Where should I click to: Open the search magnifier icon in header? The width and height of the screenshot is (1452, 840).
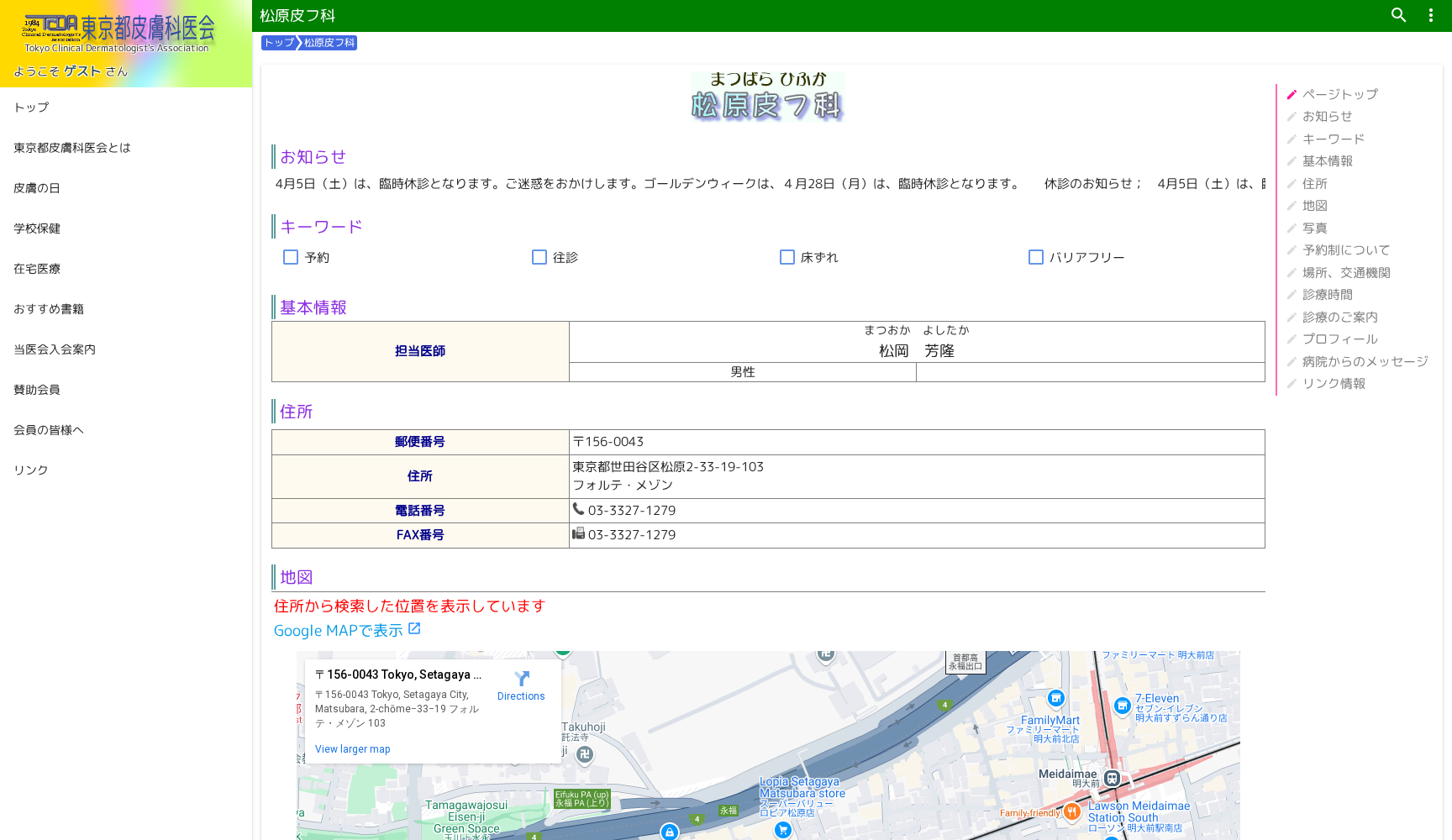[1398, 15]
